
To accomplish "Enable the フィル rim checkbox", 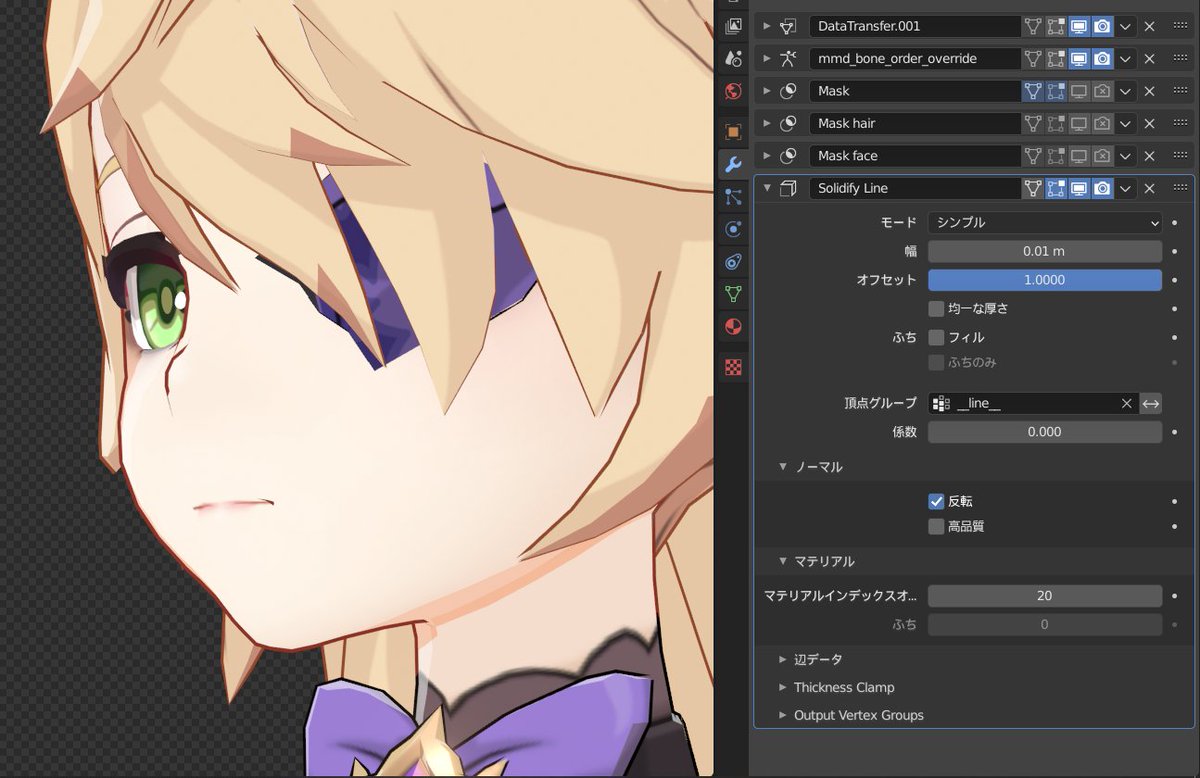I will 936,338.
